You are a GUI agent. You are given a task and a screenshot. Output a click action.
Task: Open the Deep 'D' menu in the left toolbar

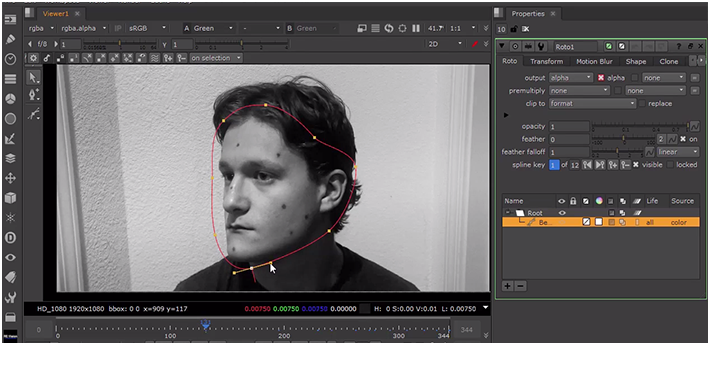coord(10,237)
